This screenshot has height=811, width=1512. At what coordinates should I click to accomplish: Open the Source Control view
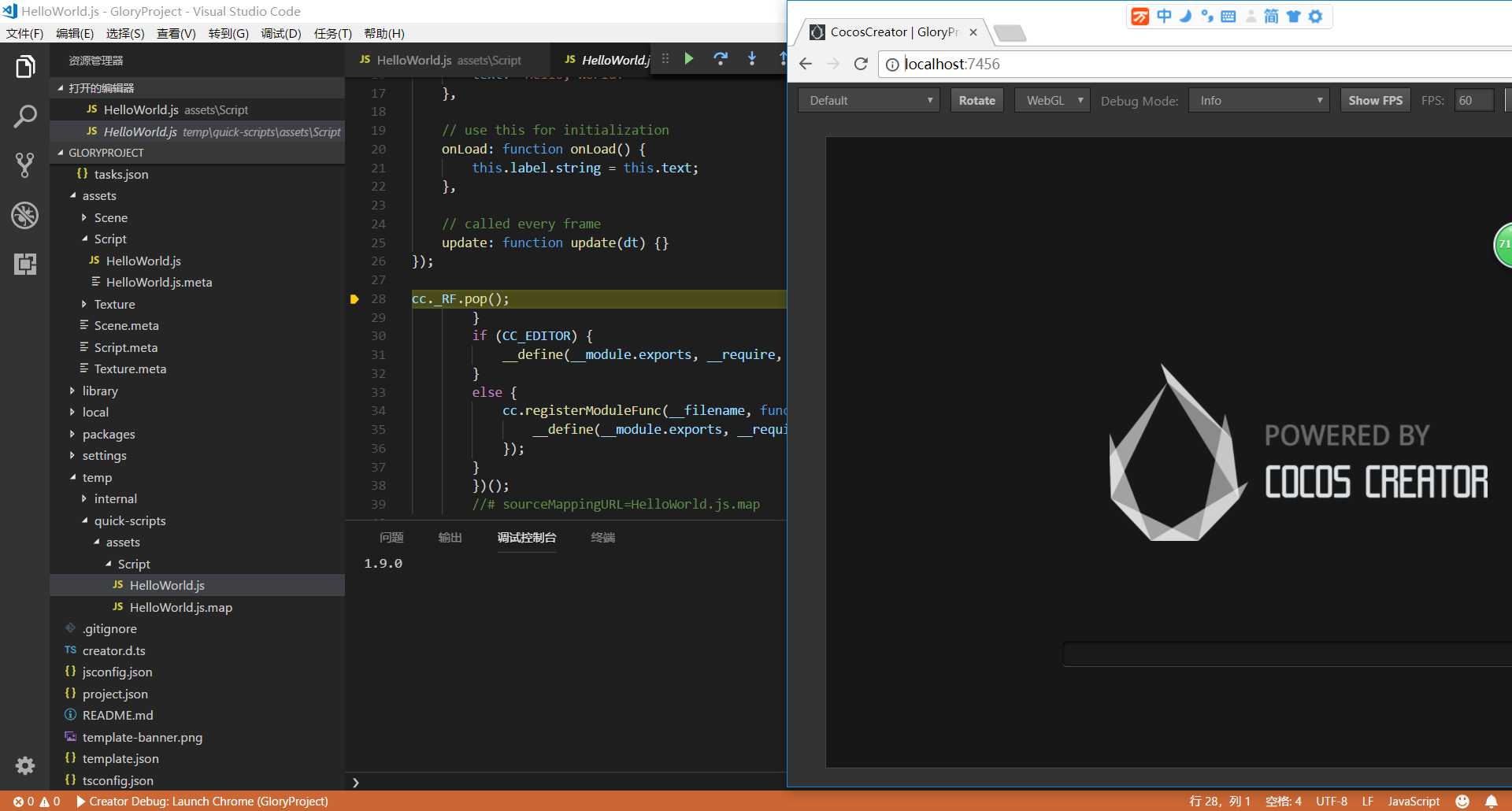[x=24, y=165]
